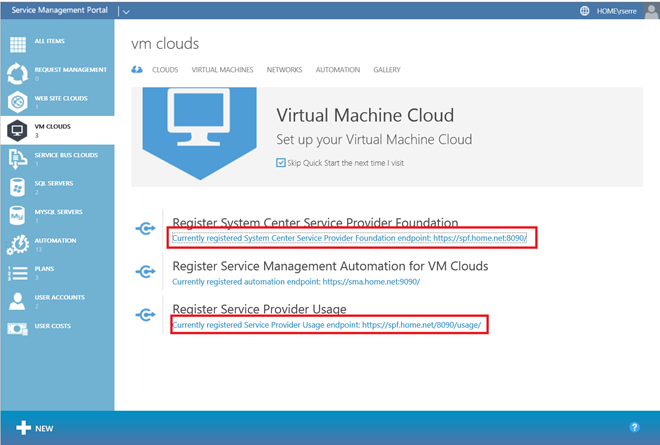Screen dimensions: 660x445
Task: Open MySQL Servers database icon
Action: pyautogui.click(x=17, y=216)
